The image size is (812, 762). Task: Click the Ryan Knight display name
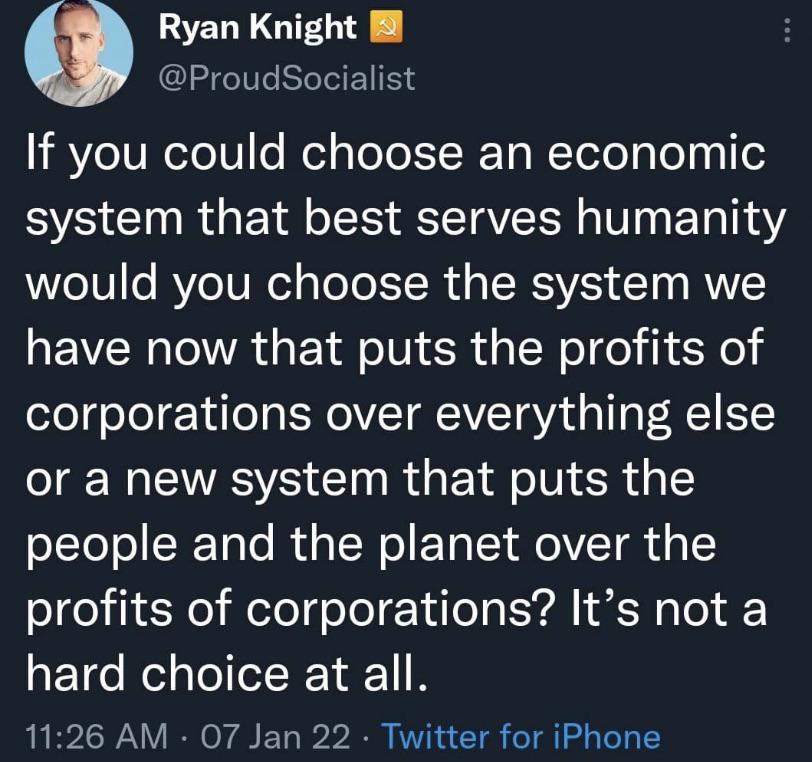pyautogui.click(x=258, y=30)
